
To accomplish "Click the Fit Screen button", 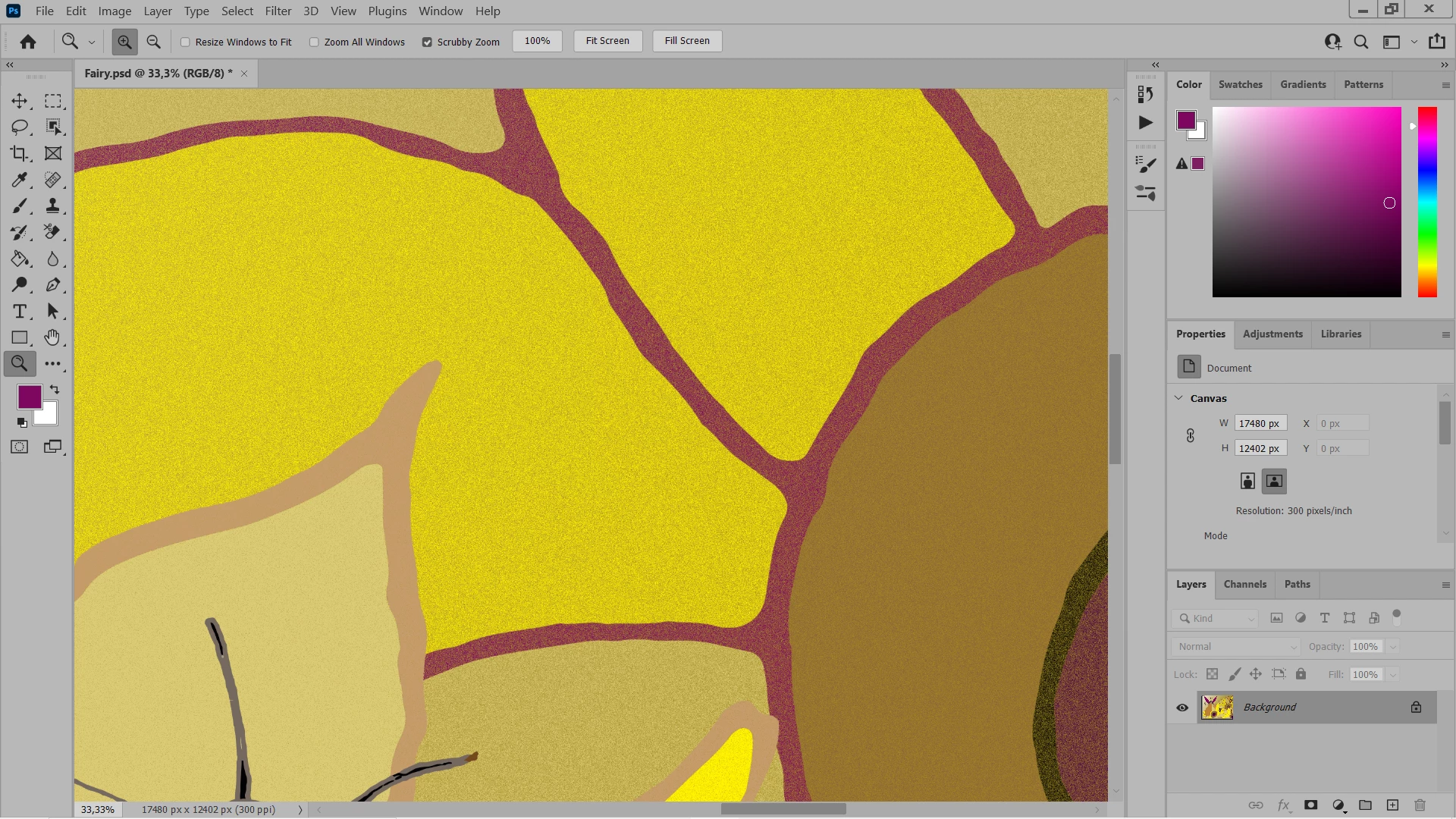I will [x=607, y=41].
